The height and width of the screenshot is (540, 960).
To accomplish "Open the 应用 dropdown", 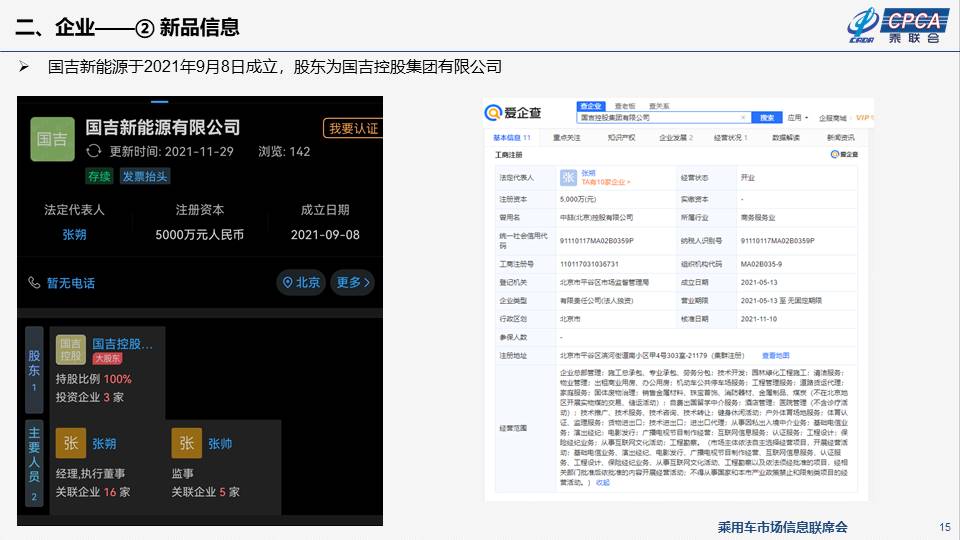I will click(798, 117).
